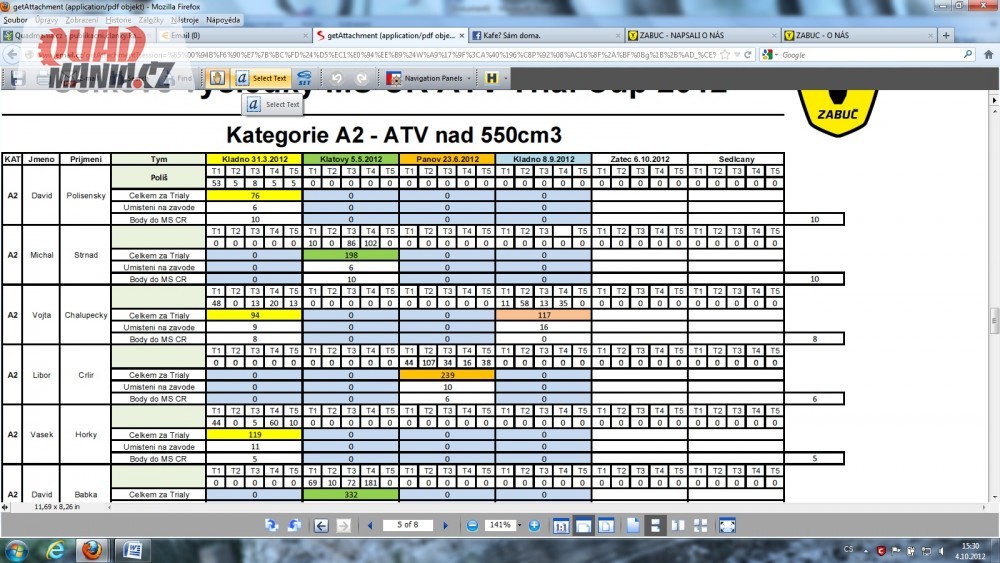This screenshot has height=563, width=1000.
Task: Click the surname cell Chalupecky
Action: coord(85,315)
